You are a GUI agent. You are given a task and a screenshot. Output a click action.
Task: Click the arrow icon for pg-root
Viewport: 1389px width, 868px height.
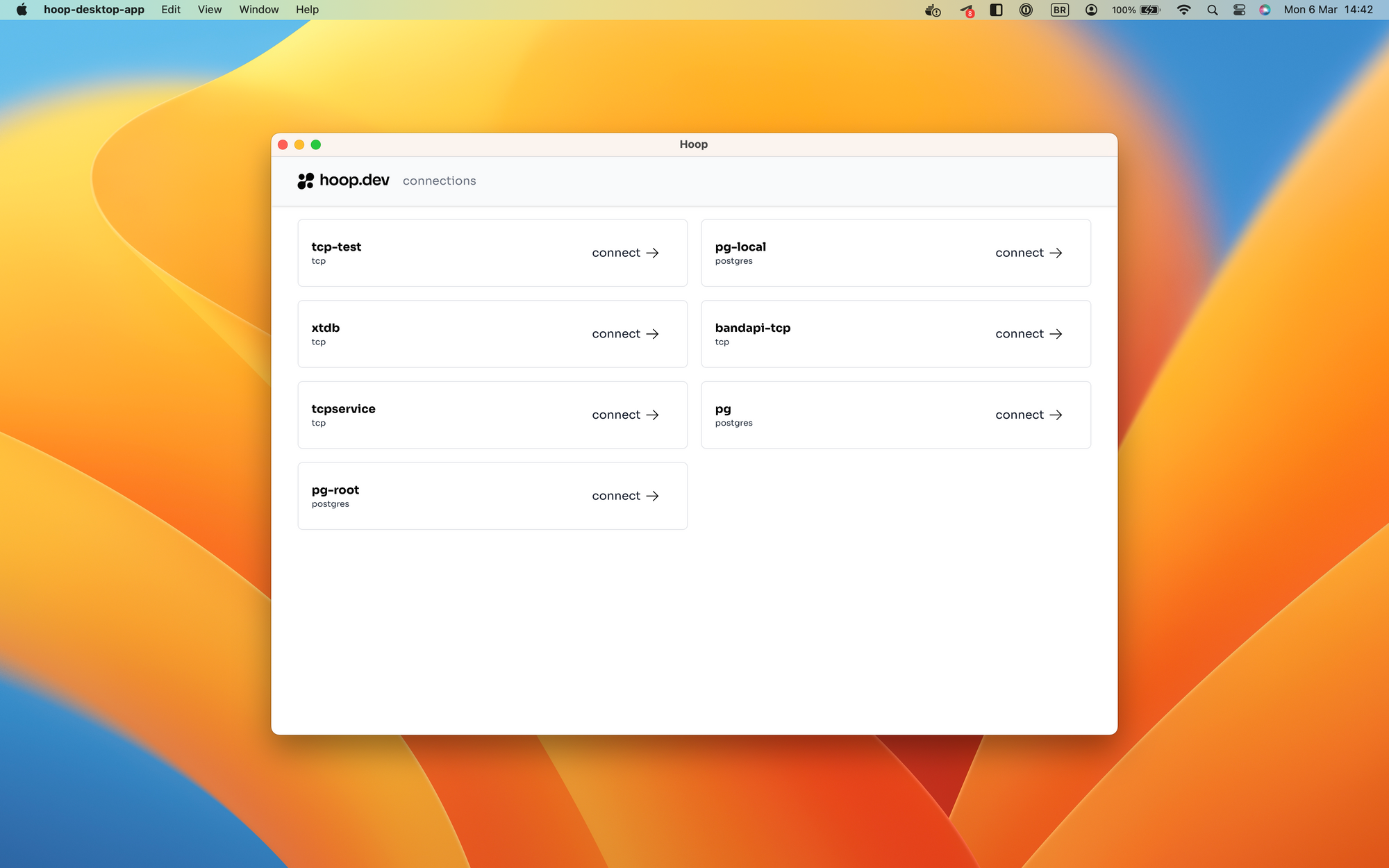click(652, 496)
